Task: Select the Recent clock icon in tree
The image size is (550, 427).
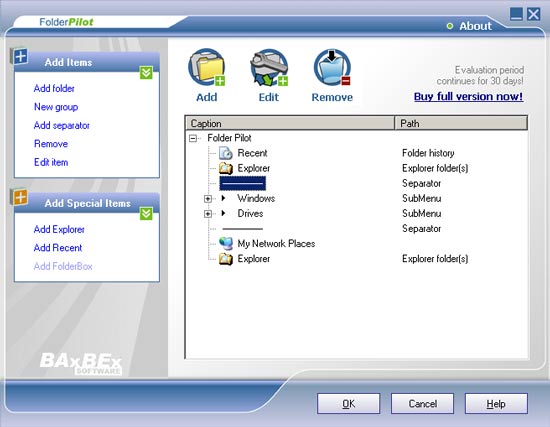Action: click(226, 153)
